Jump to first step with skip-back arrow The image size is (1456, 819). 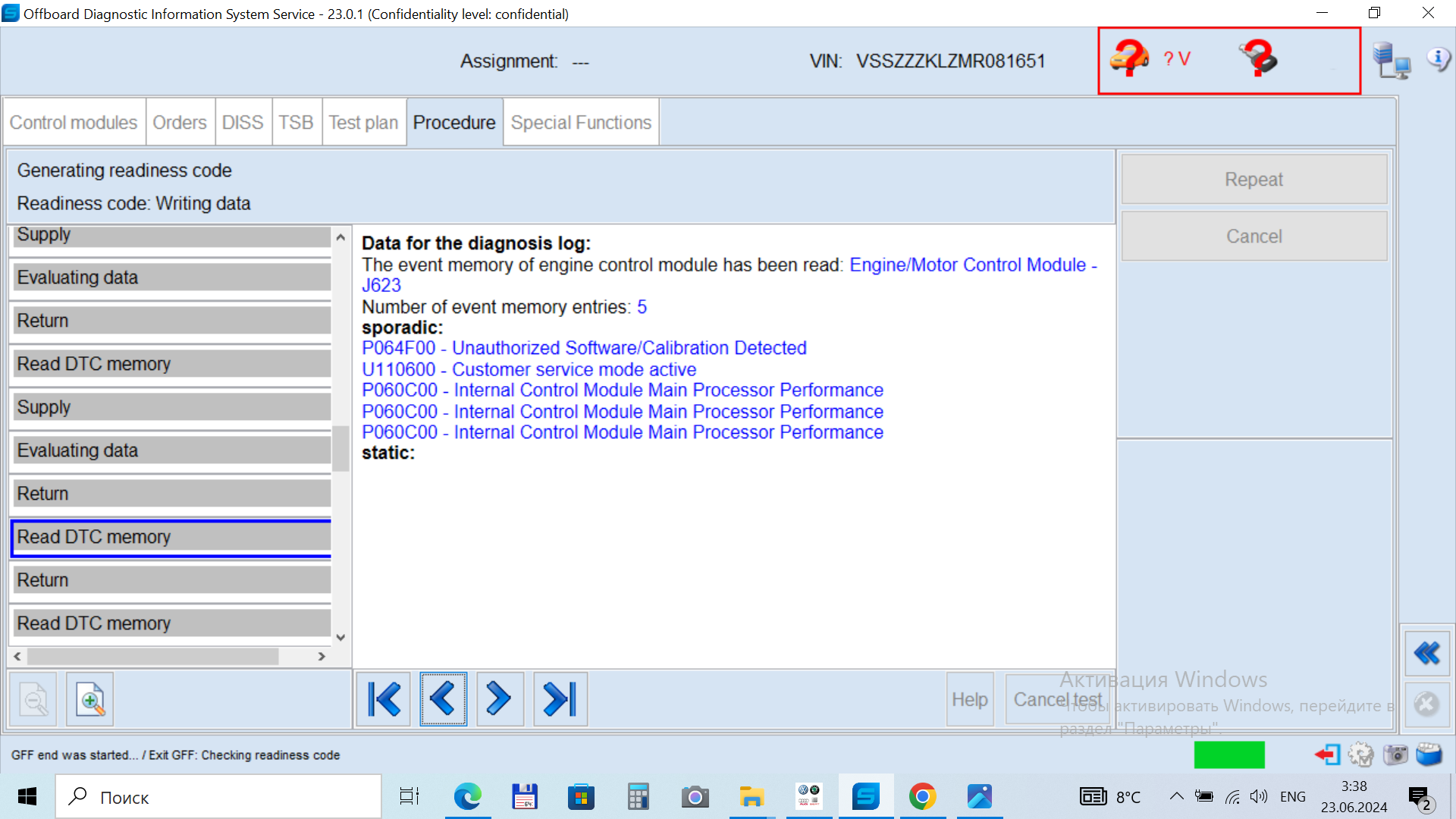tap(384, 699)
